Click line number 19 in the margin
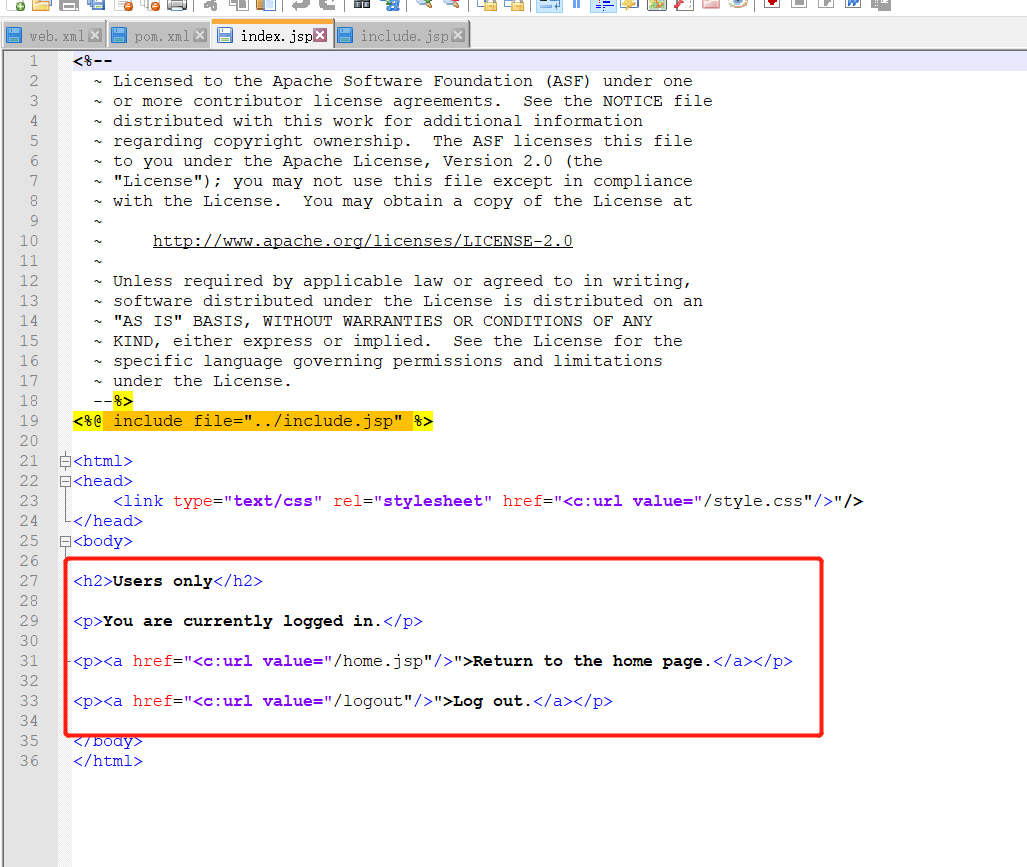 click(x=29, y=421)
